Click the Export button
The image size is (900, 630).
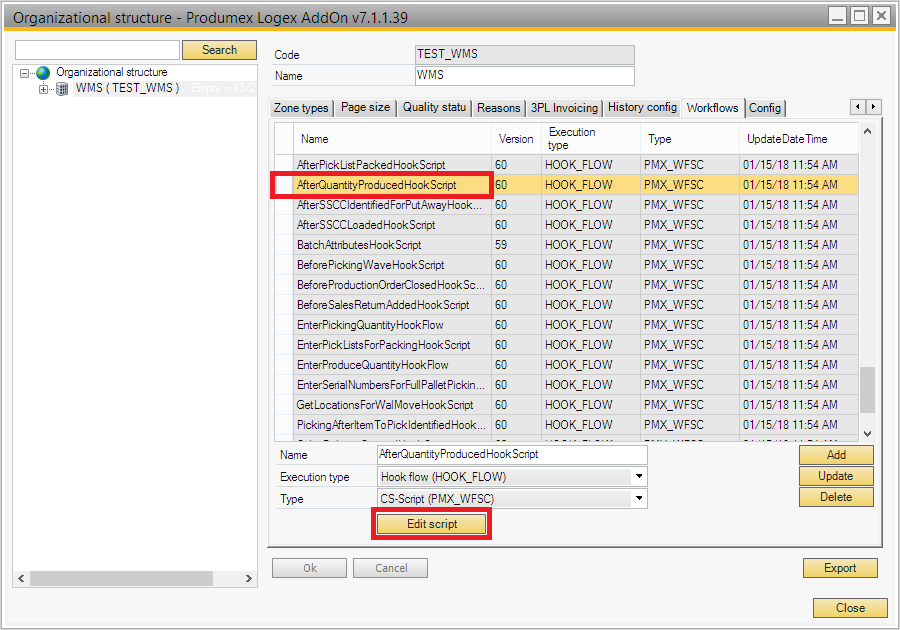point(840,568)
